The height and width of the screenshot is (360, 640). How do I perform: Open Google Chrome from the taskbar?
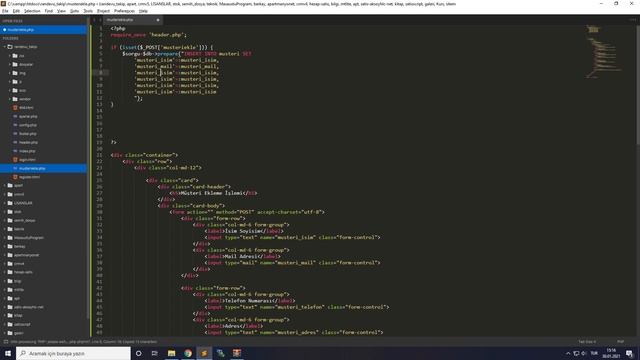(188, 353)
